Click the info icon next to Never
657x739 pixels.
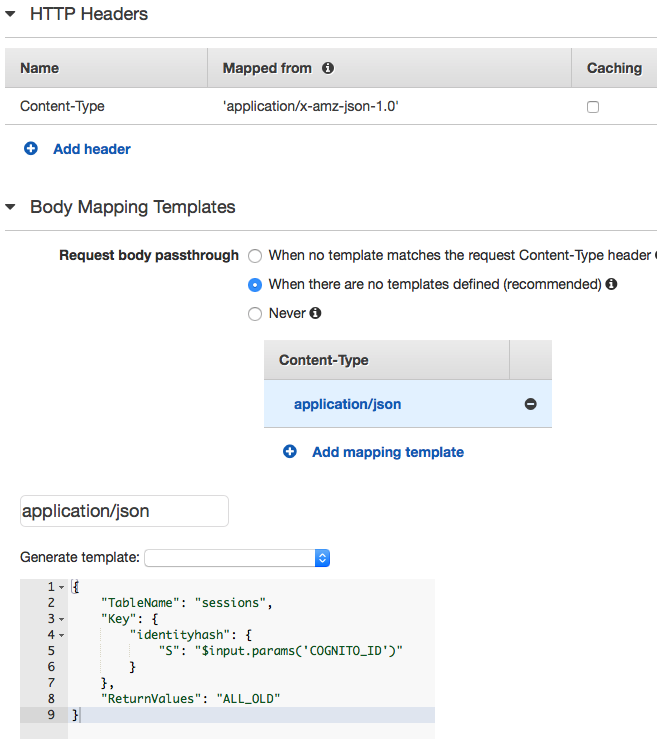(315, 313)
